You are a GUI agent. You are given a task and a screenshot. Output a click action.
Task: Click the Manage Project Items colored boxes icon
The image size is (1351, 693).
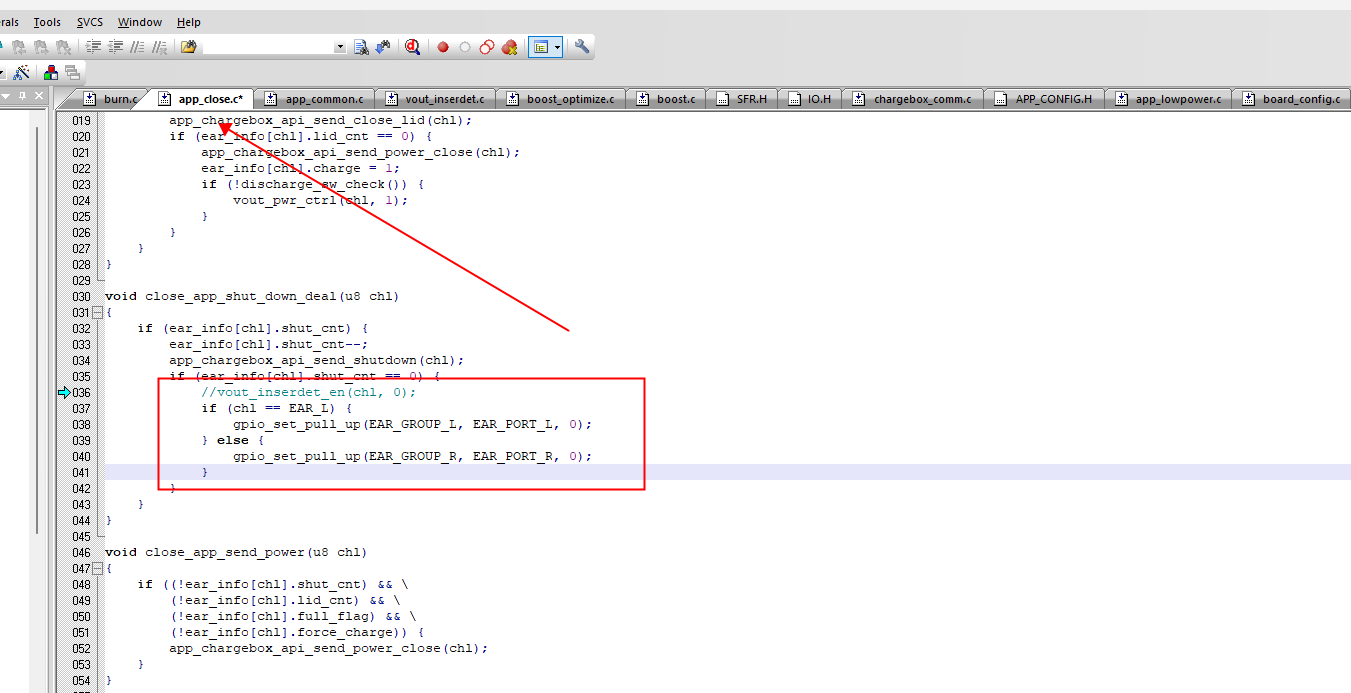(x=50, y=72)
